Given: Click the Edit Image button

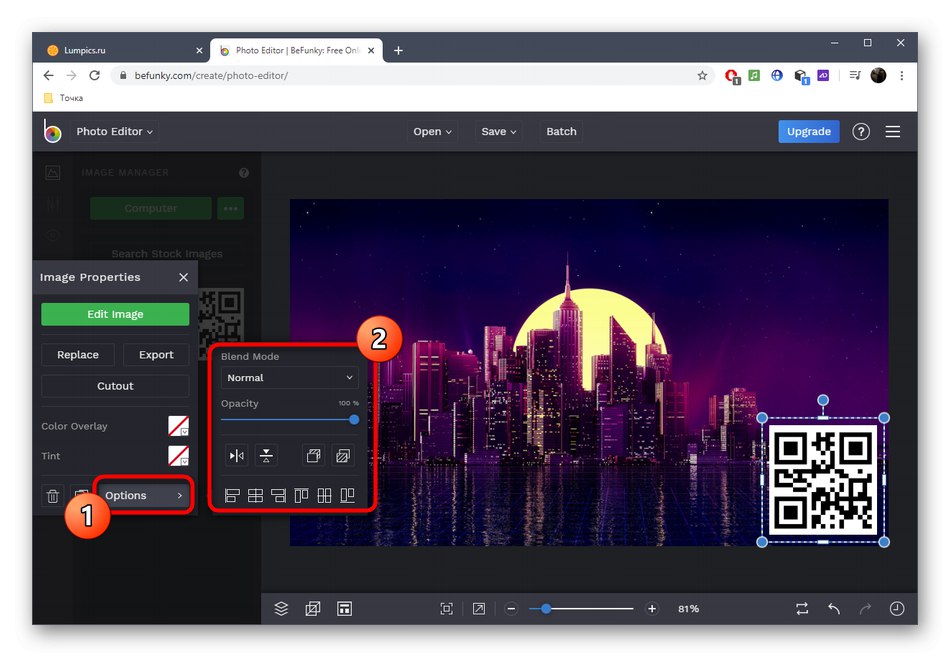Looking at the screenshot, I should [x=115, y=314].
